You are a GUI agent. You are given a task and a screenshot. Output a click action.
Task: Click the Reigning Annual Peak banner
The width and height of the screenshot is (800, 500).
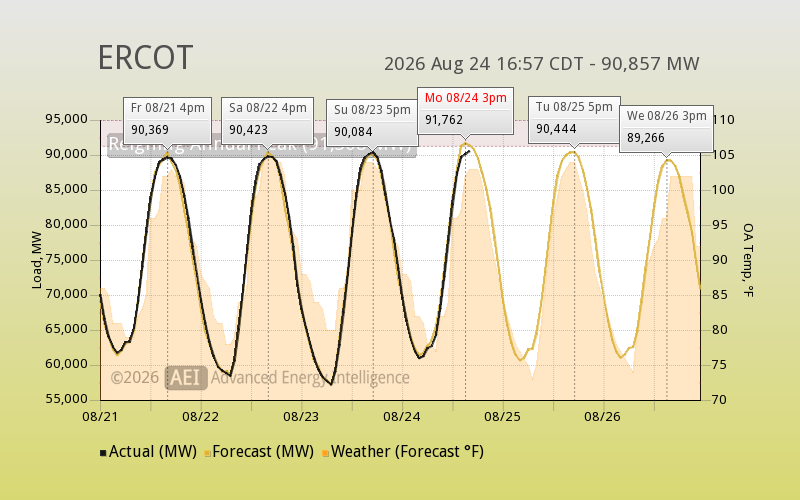[262, 145]
